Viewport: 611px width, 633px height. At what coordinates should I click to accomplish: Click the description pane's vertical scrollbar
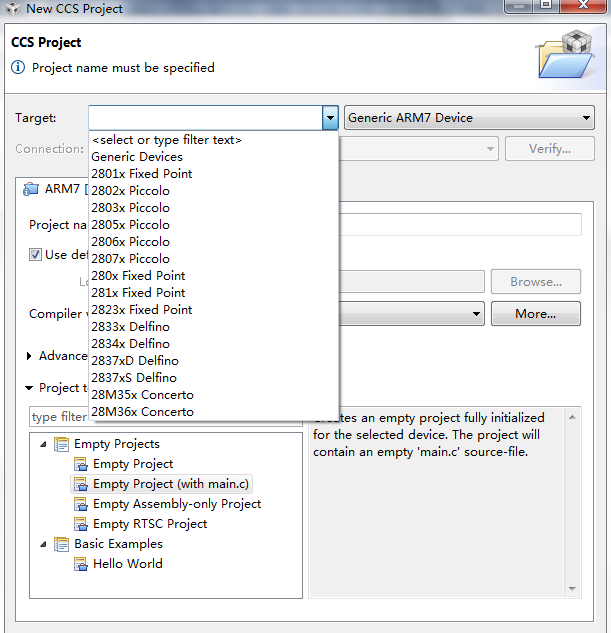click(573, 500)
